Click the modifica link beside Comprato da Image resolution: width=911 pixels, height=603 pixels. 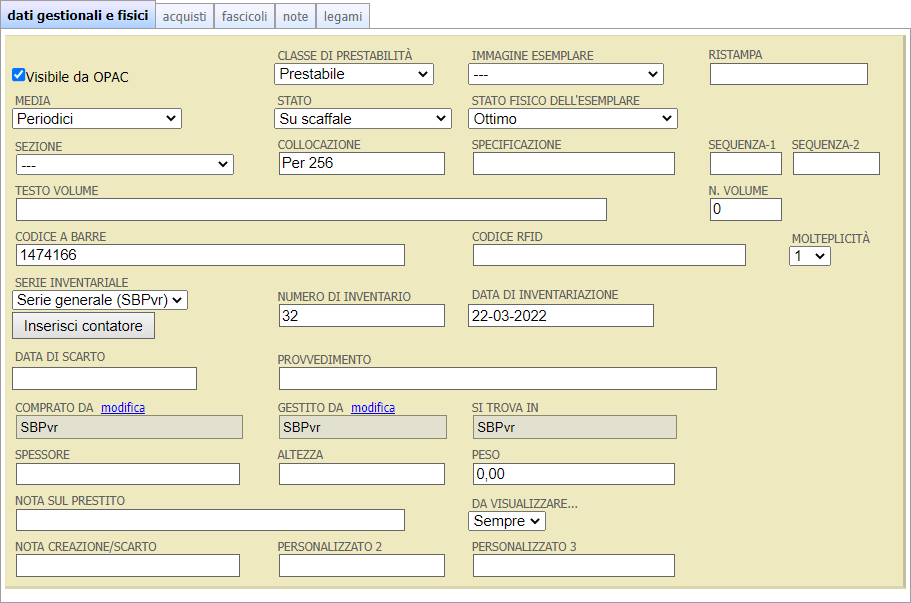[123, 408]
